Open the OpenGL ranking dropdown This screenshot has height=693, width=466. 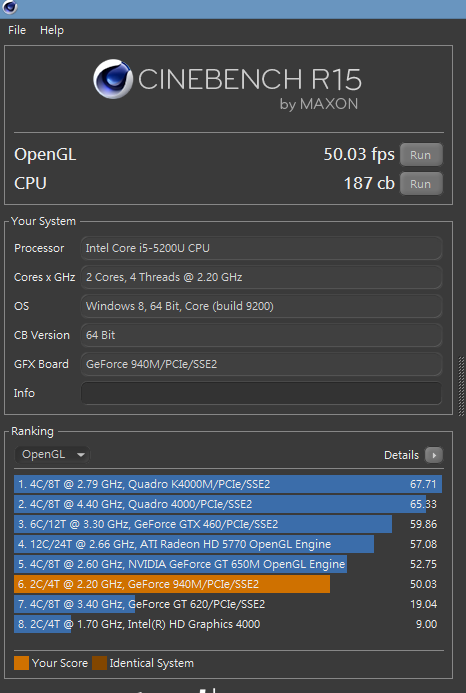pyautogui.click(x=52, y=454)
